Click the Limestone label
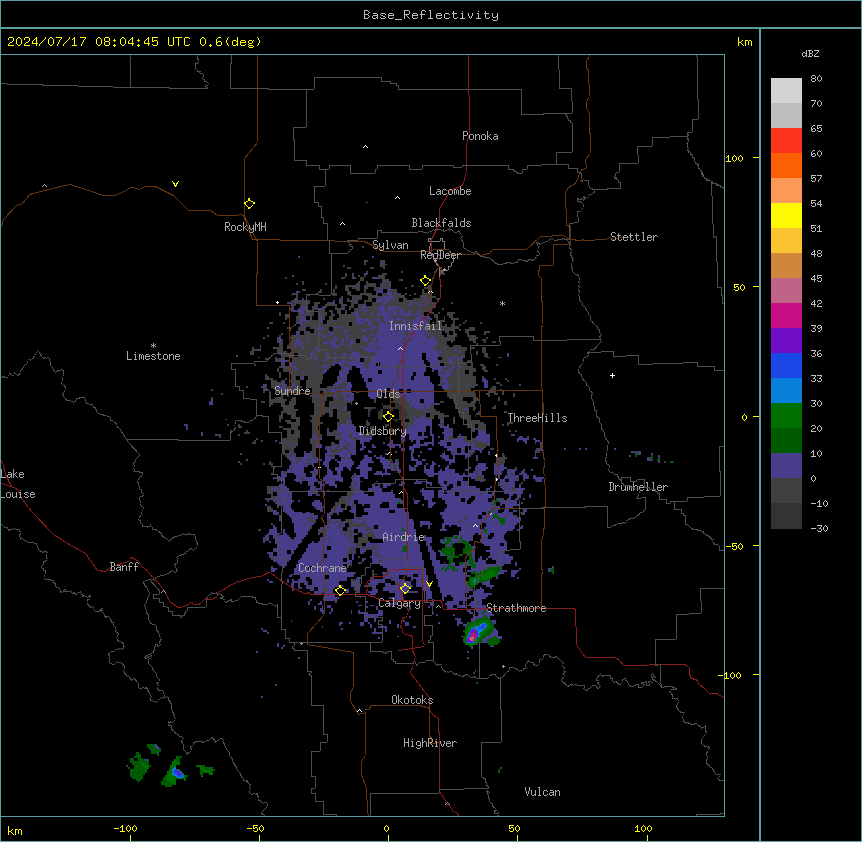862x842 pixels. pos(153,356)
